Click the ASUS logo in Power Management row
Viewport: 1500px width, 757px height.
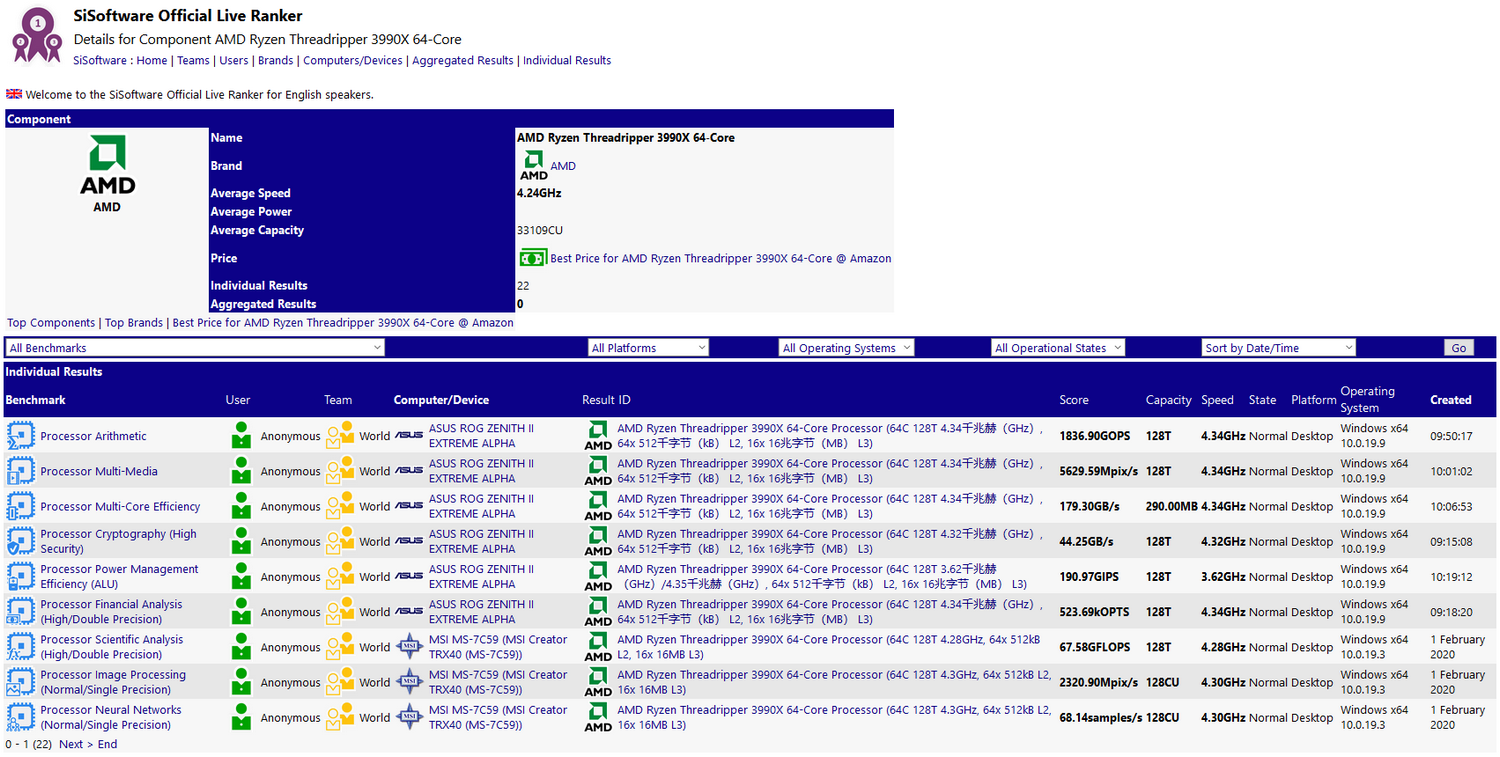(x=409, y=577)
